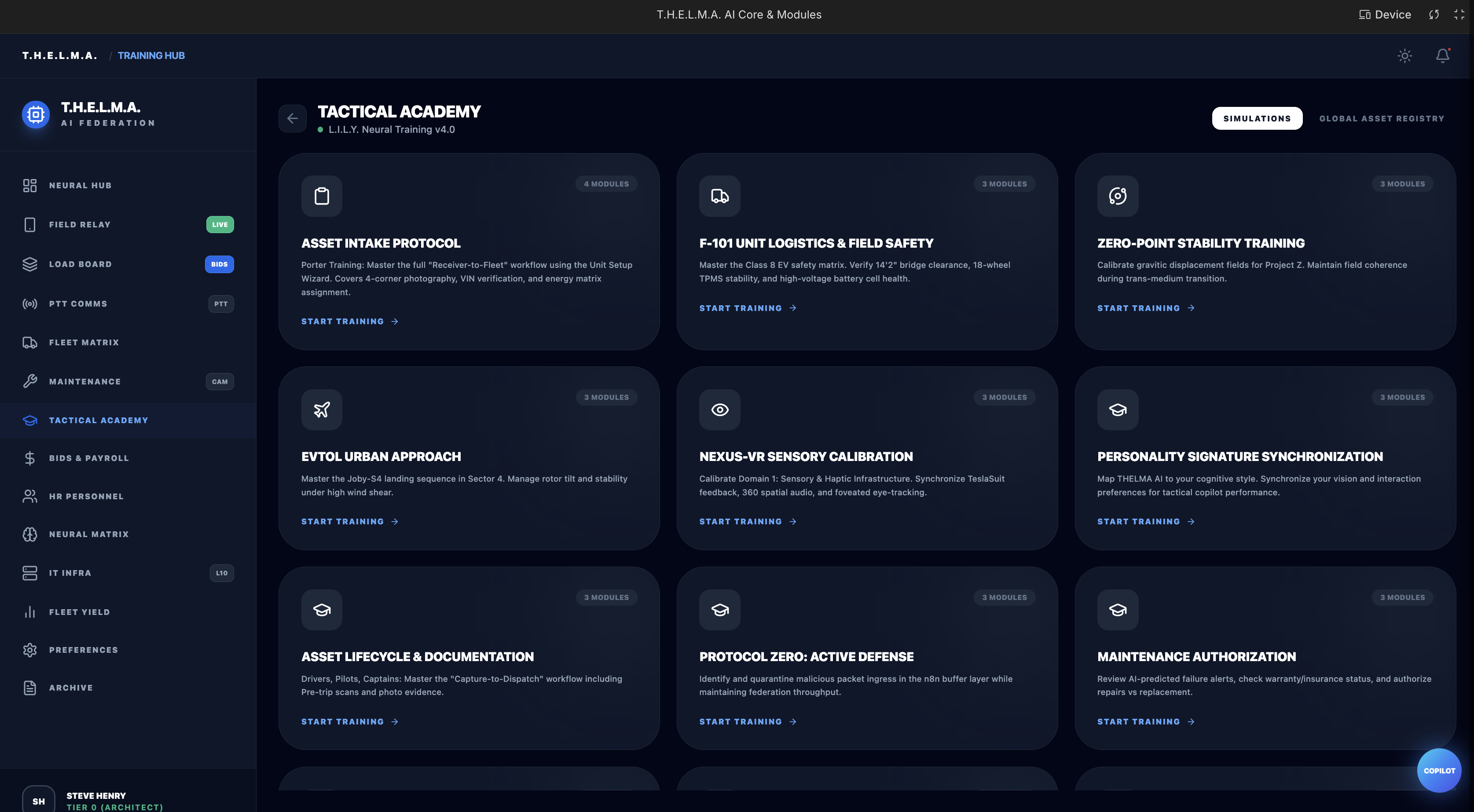Click the Nexus-VR Sensory Calibration eye icon

point(719,410)
